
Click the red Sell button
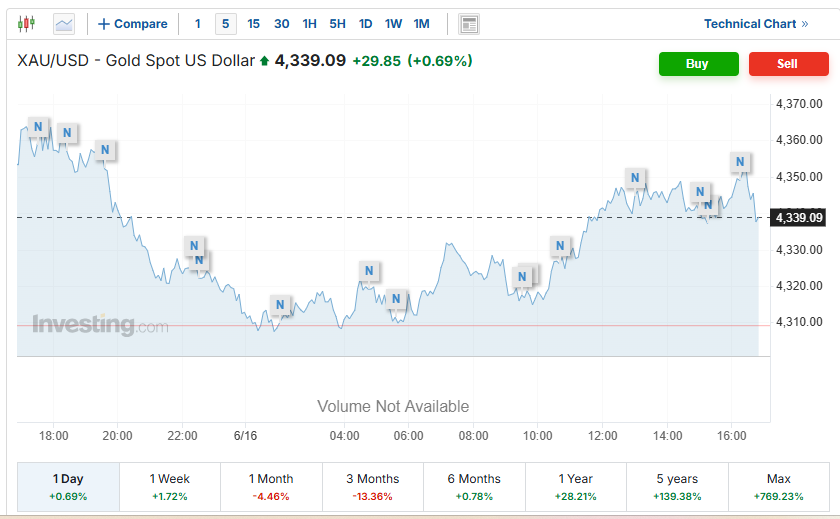tap(789, 64)
